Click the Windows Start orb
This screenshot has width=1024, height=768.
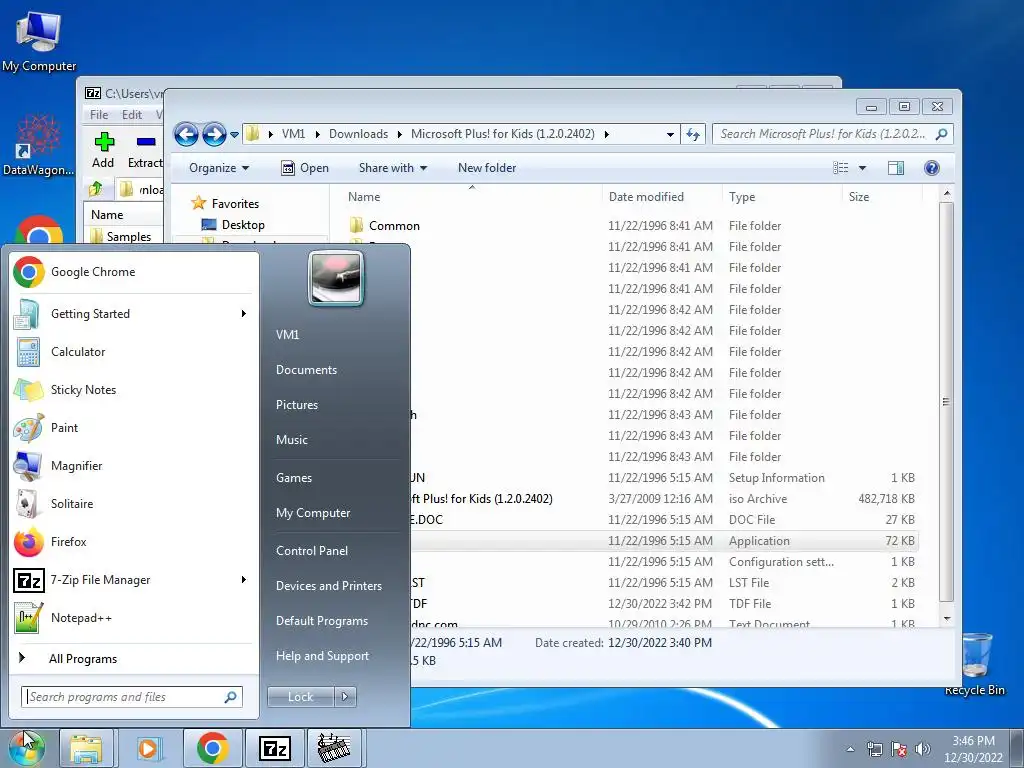pyautogui.click(x=26, y=748)
